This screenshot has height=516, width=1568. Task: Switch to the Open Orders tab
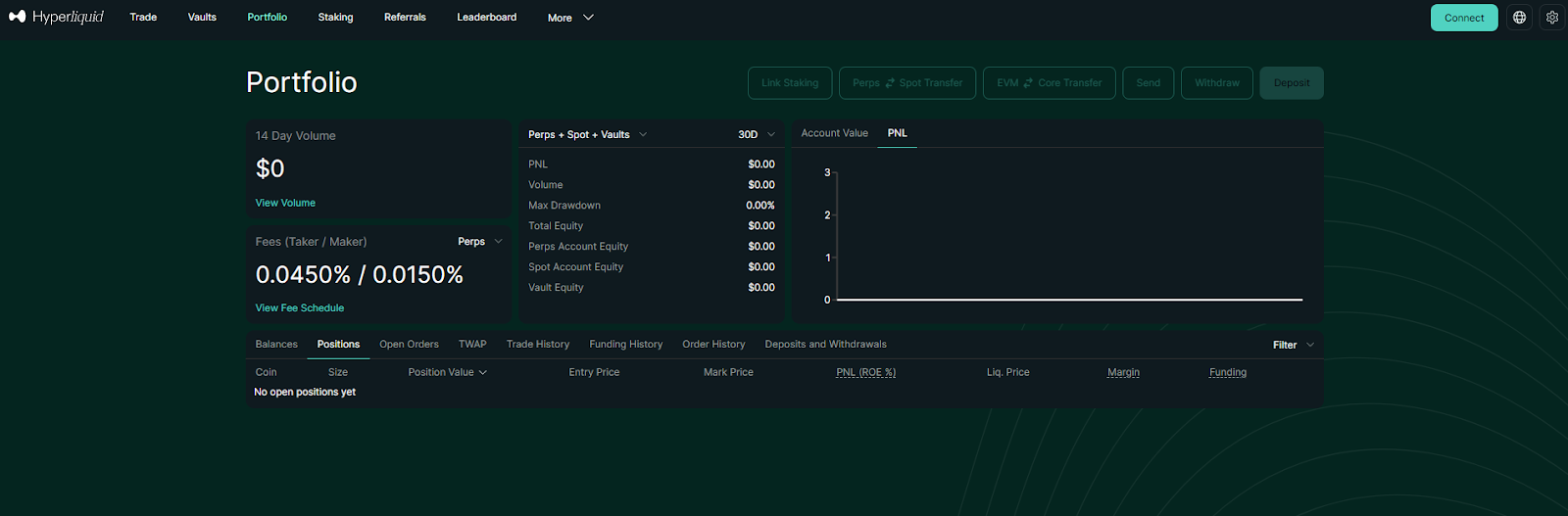point(409,344)
